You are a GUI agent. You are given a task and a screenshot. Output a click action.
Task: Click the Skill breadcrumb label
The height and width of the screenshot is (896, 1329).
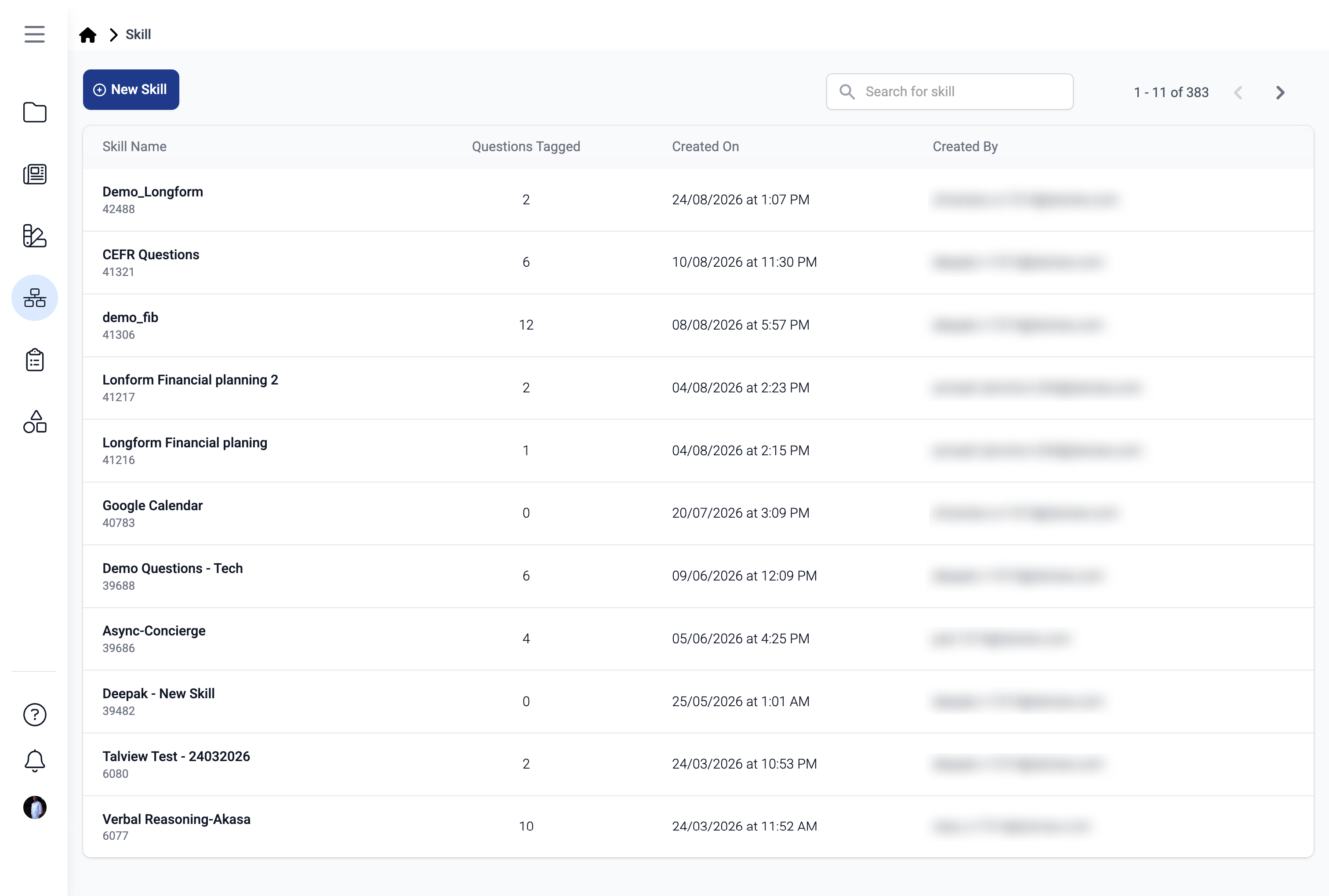tap(138, 35)
